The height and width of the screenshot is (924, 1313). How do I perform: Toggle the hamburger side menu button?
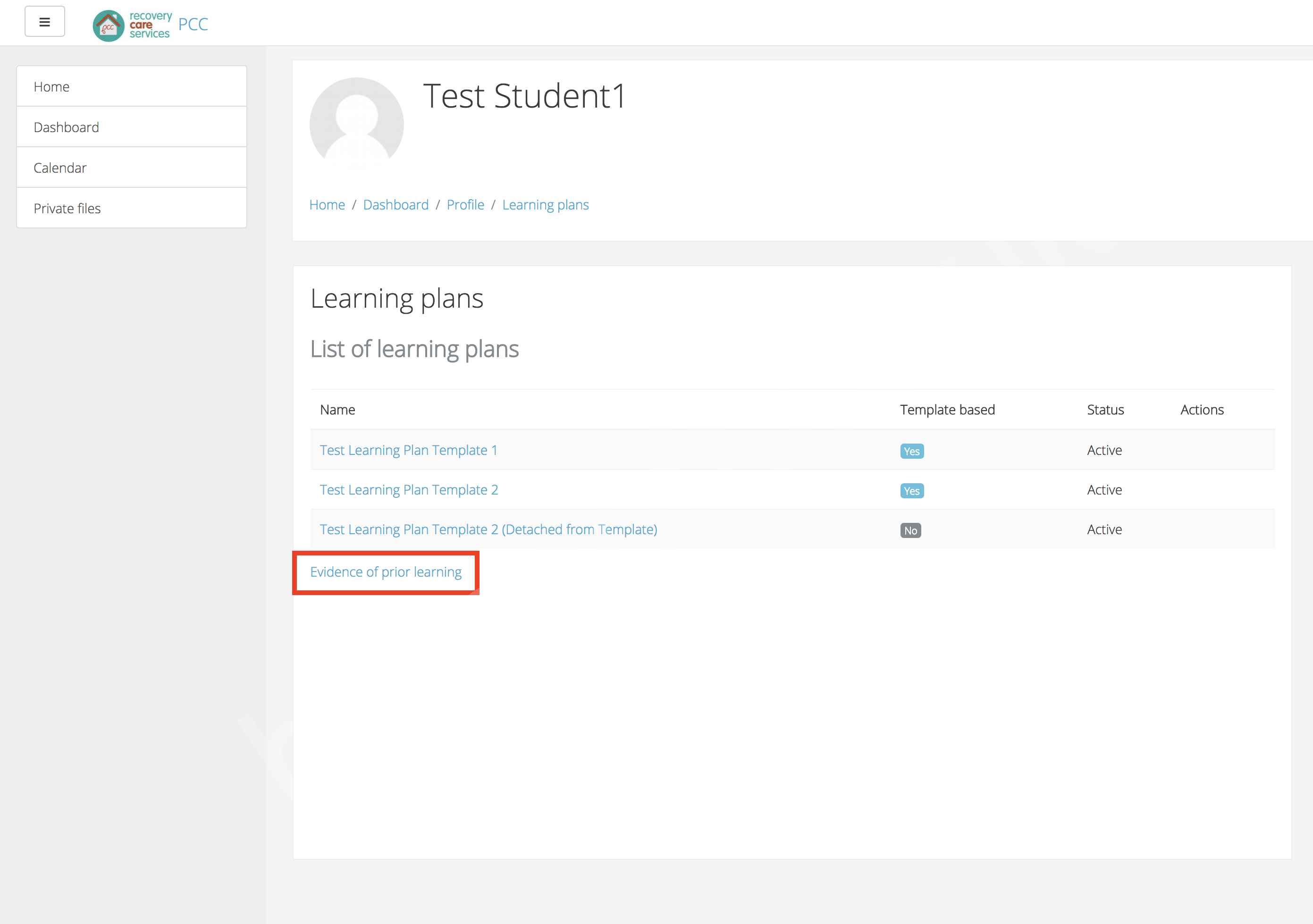point(45,22)
